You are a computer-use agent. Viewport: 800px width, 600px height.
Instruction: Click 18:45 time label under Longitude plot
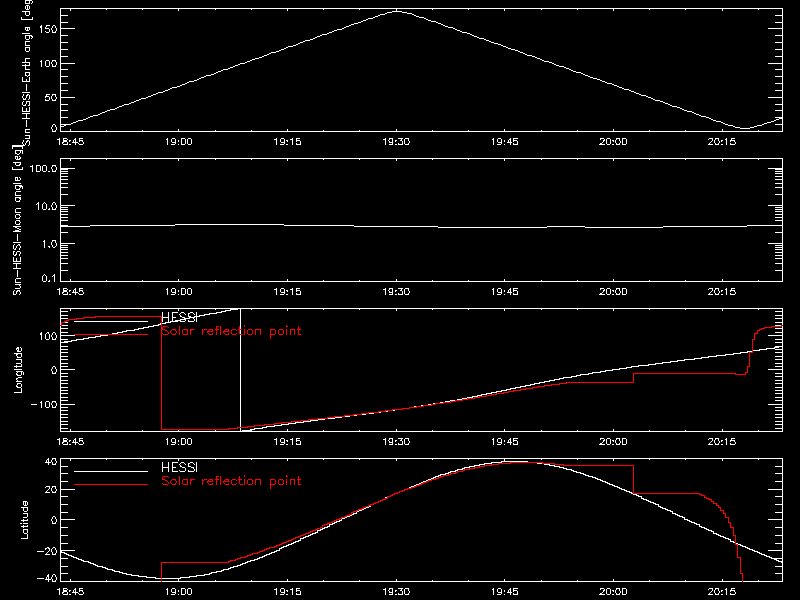pos(70,442)
